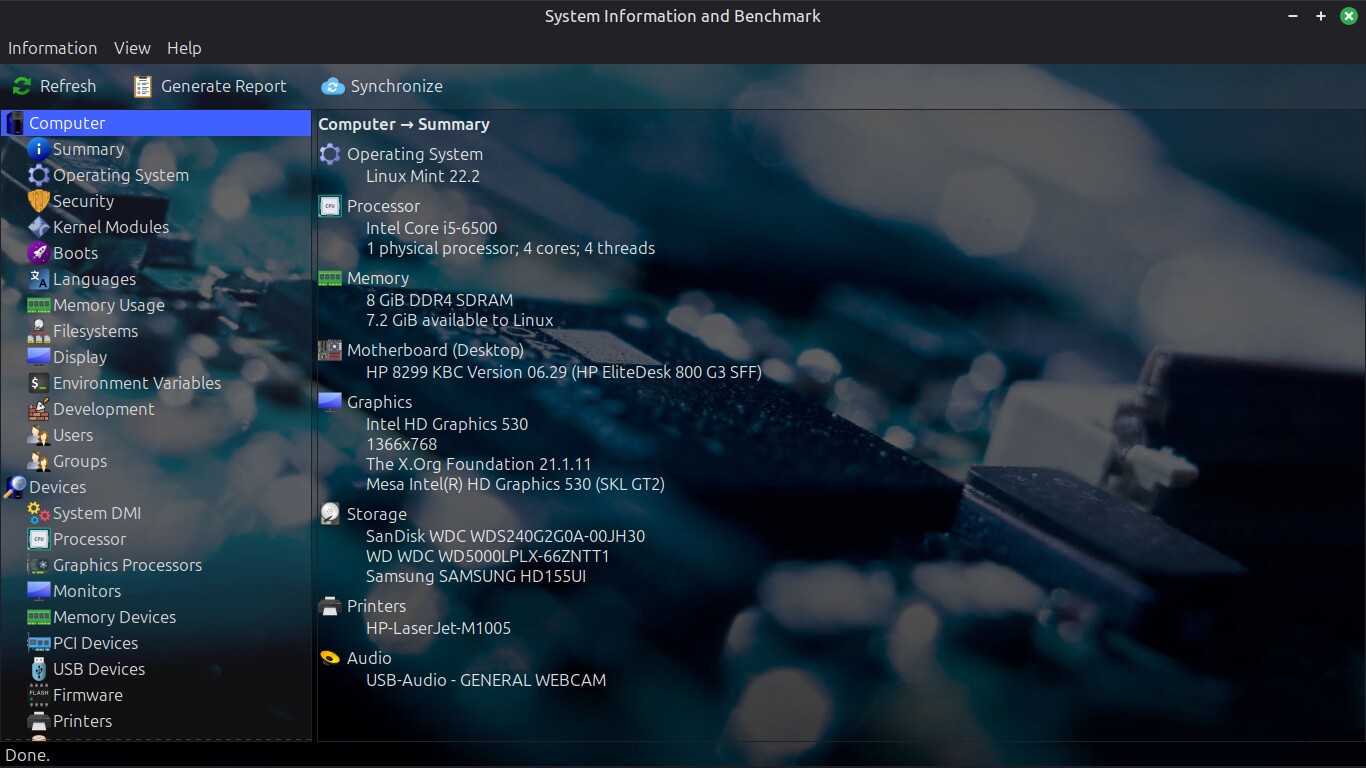Go to PCI Devices in sidebar
Image resolution: width=1366 pixels, height=768 pixels.
pyautogui.click(x=95, y=643)
